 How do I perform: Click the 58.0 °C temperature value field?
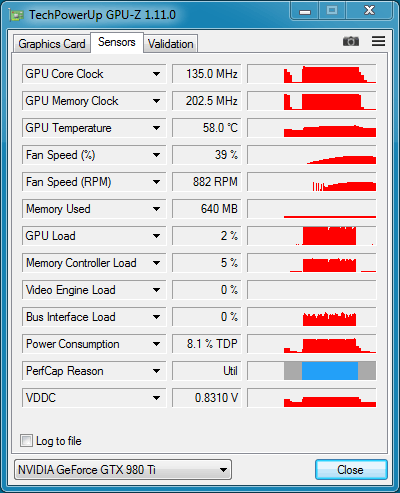coord(206,128)
